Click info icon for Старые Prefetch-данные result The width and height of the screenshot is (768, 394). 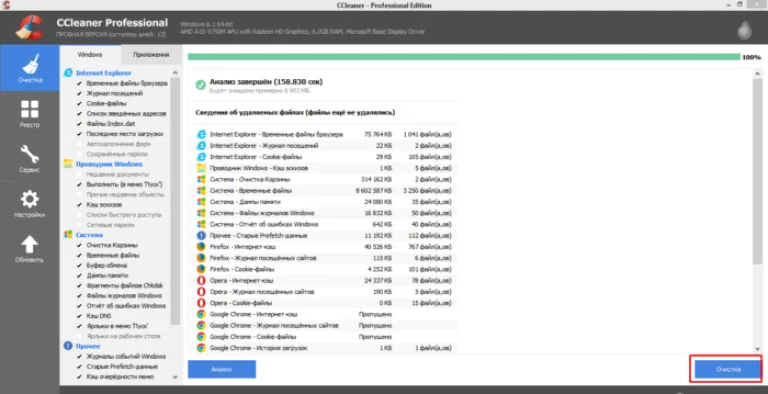click(201, 236)
